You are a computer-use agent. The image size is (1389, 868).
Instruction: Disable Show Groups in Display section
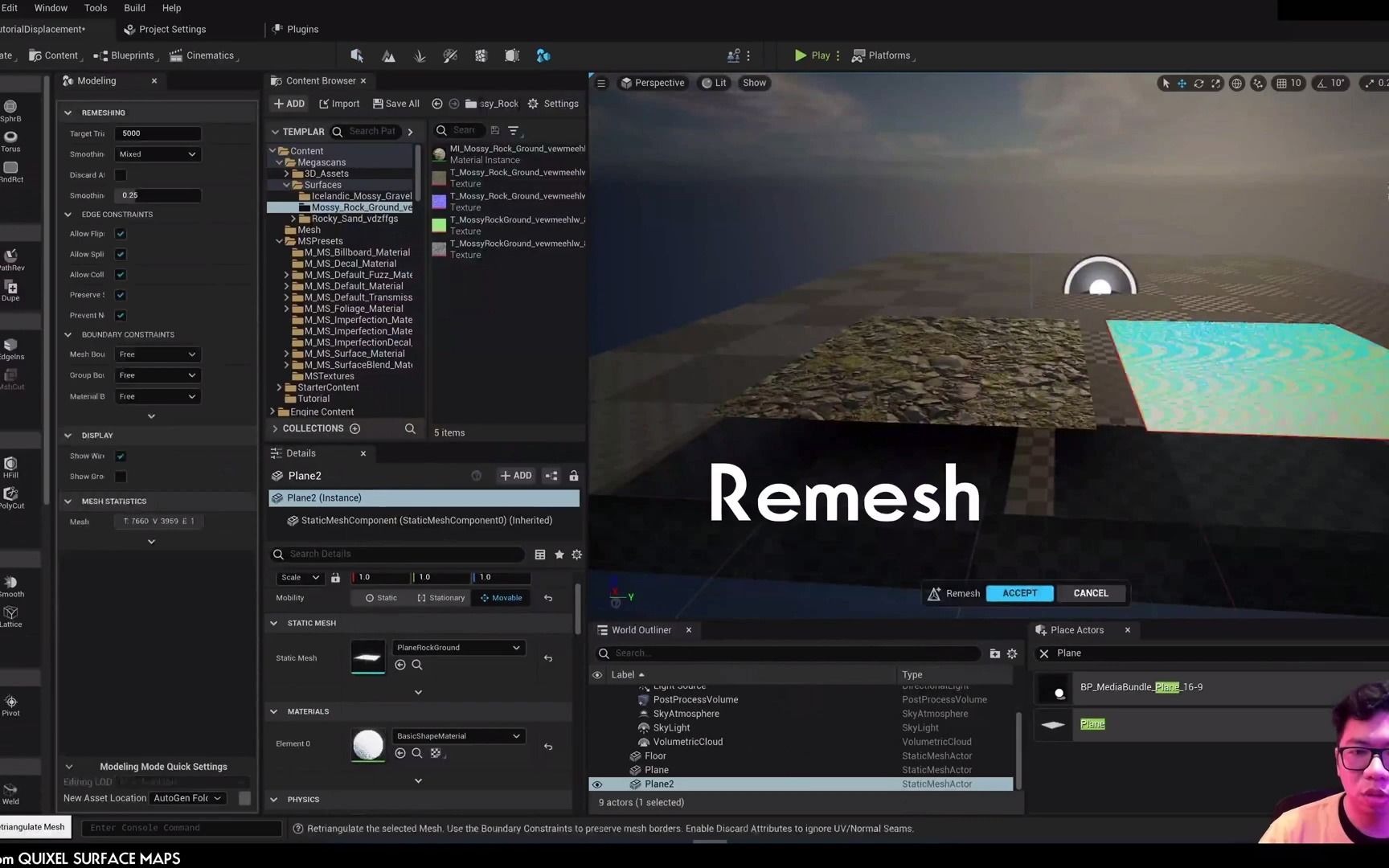point(120,476)
